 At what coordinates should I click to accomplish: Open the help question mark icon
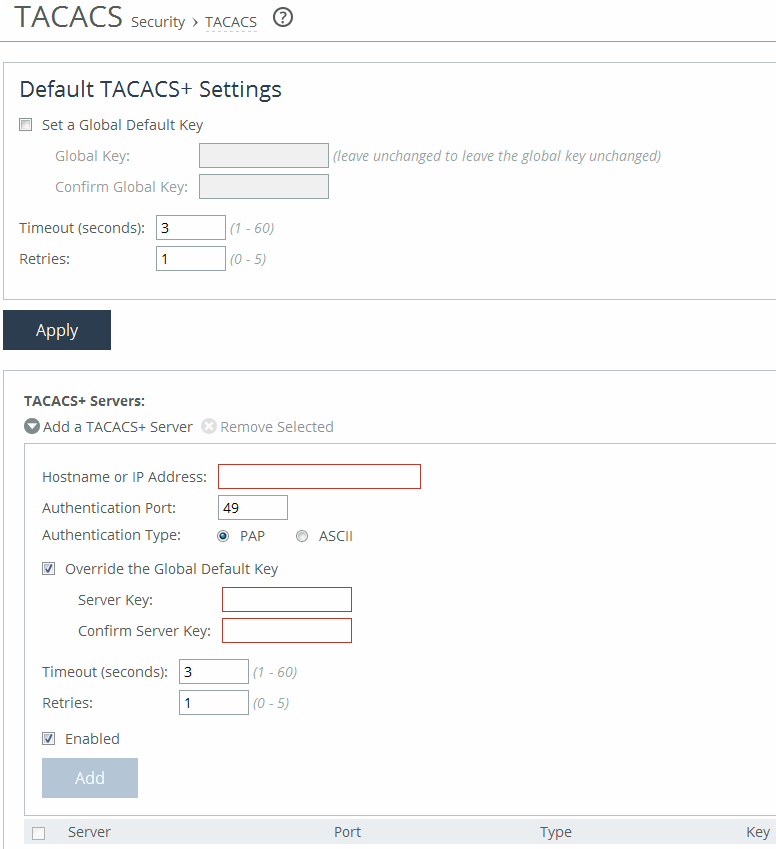[282, 18]
